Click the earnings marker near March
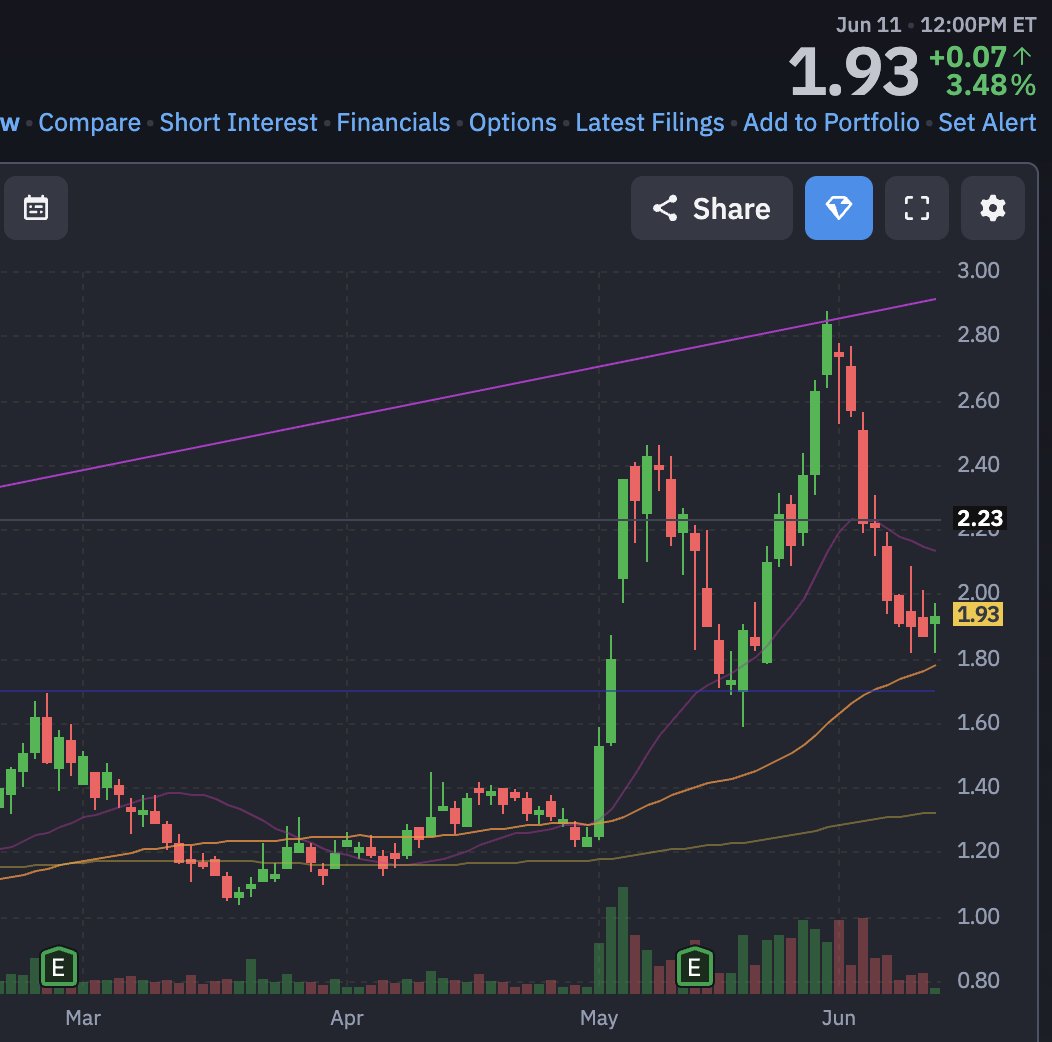The height and width of the screenshot is (1042, 1052). point(59,967)
